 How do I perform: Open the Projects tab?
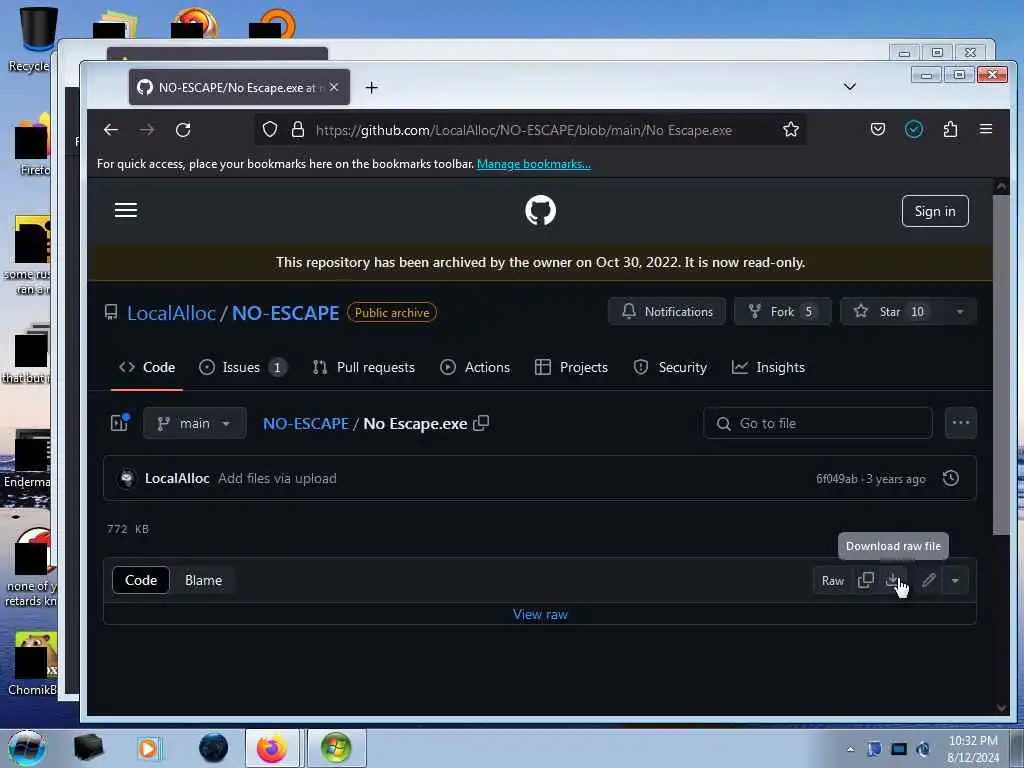tap(571, 367)
